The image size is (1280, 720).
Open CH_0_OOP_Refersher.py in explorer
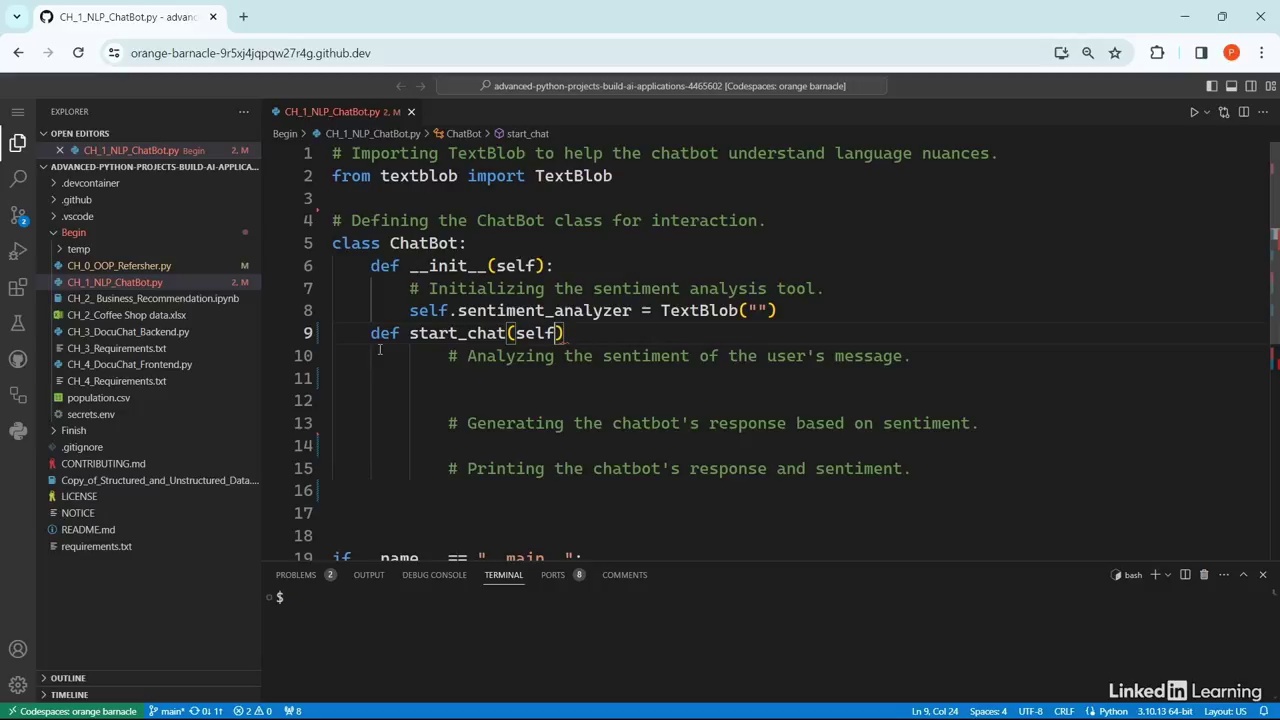coord(119,266)
